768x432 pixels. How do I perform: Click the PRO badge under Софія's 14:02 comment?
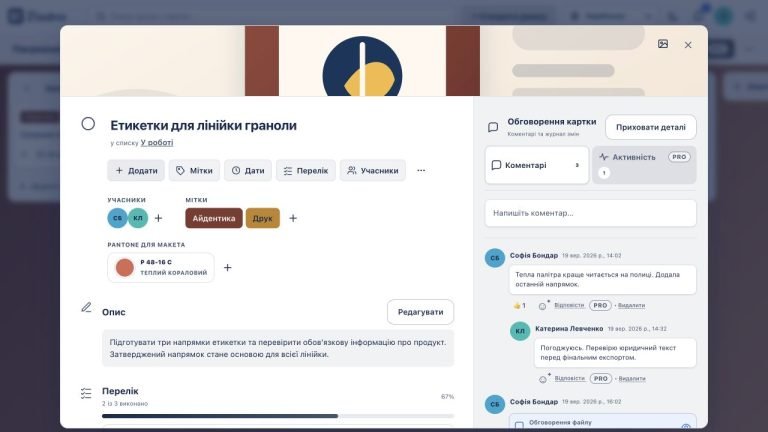(600, 305)
